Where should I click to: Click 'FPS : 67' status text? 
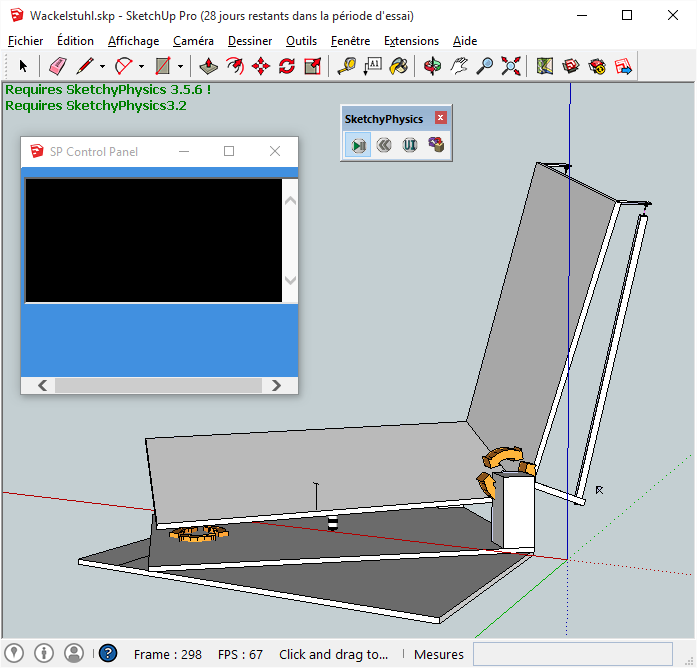click(240, 655)
